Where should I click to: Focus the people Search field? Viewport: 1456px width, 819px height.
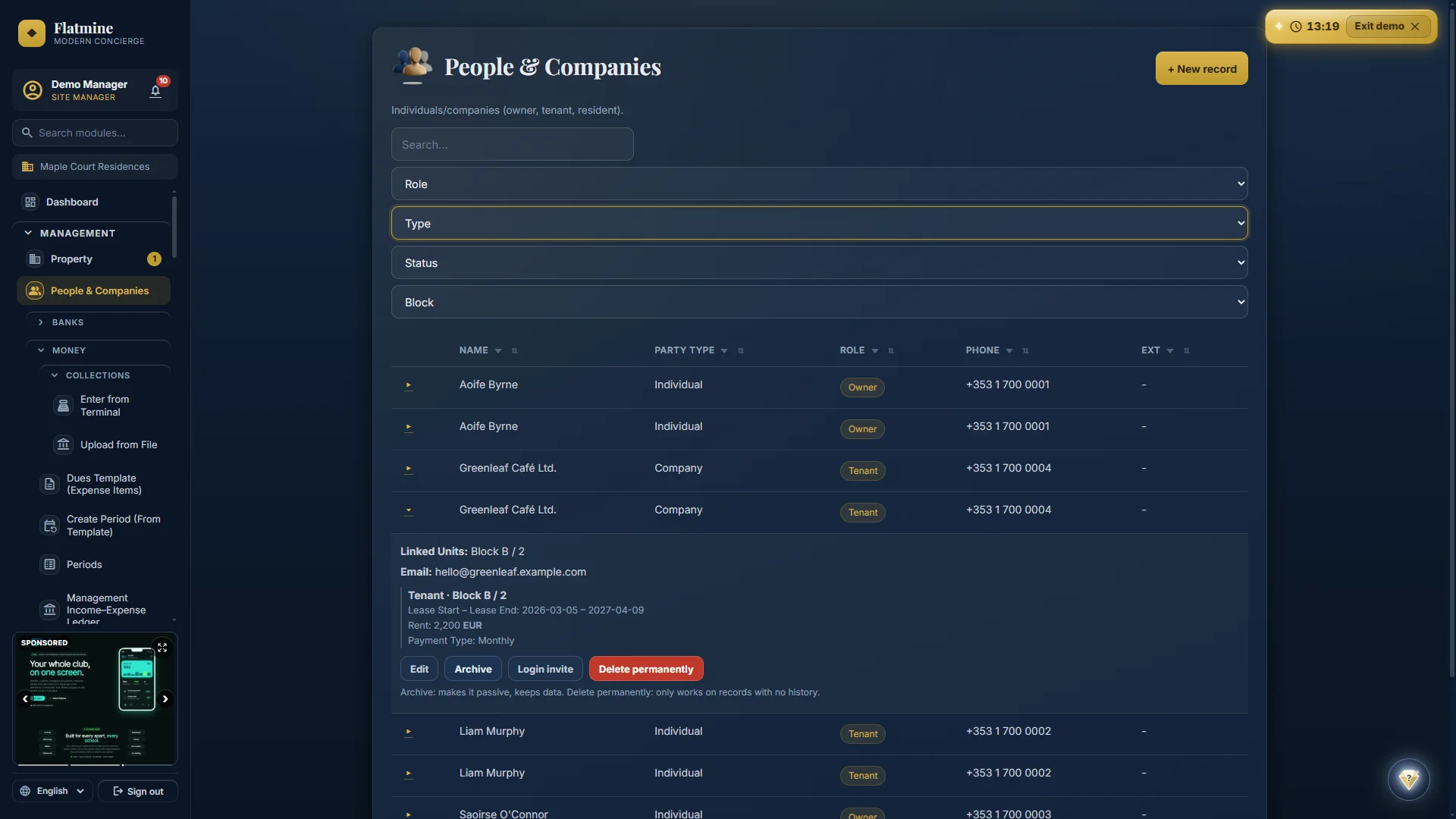click(513, 145)
